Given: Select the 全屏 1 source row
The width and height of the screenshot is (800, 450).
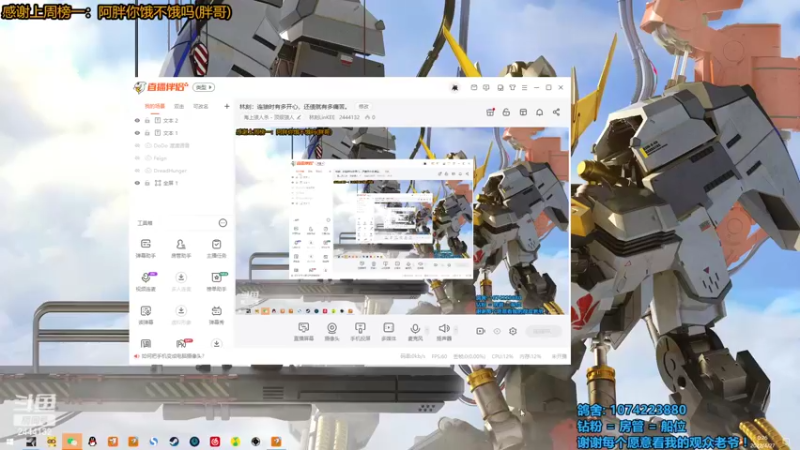Looking at the screenshot, I should [181, 183].
